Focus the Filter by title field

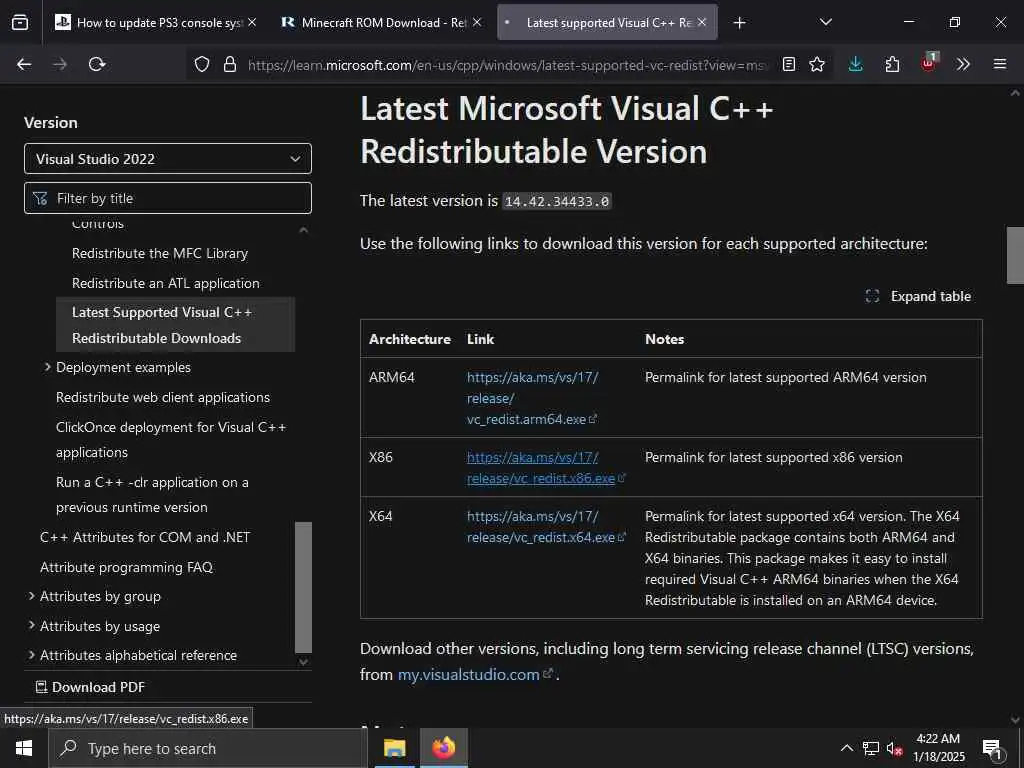[168, 198]
